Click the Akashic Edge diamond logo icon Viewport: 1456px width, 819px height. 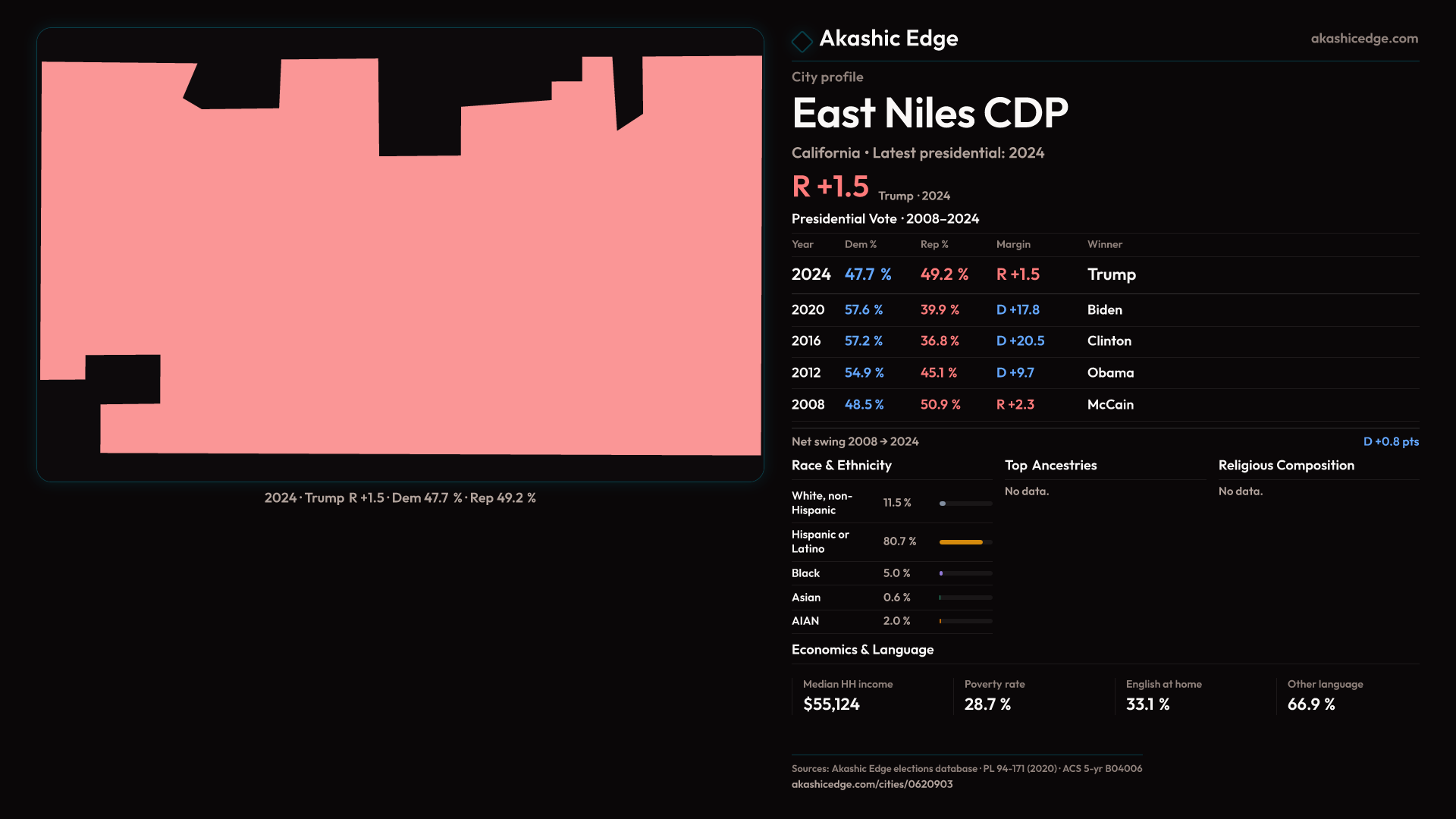click(802, 41)
